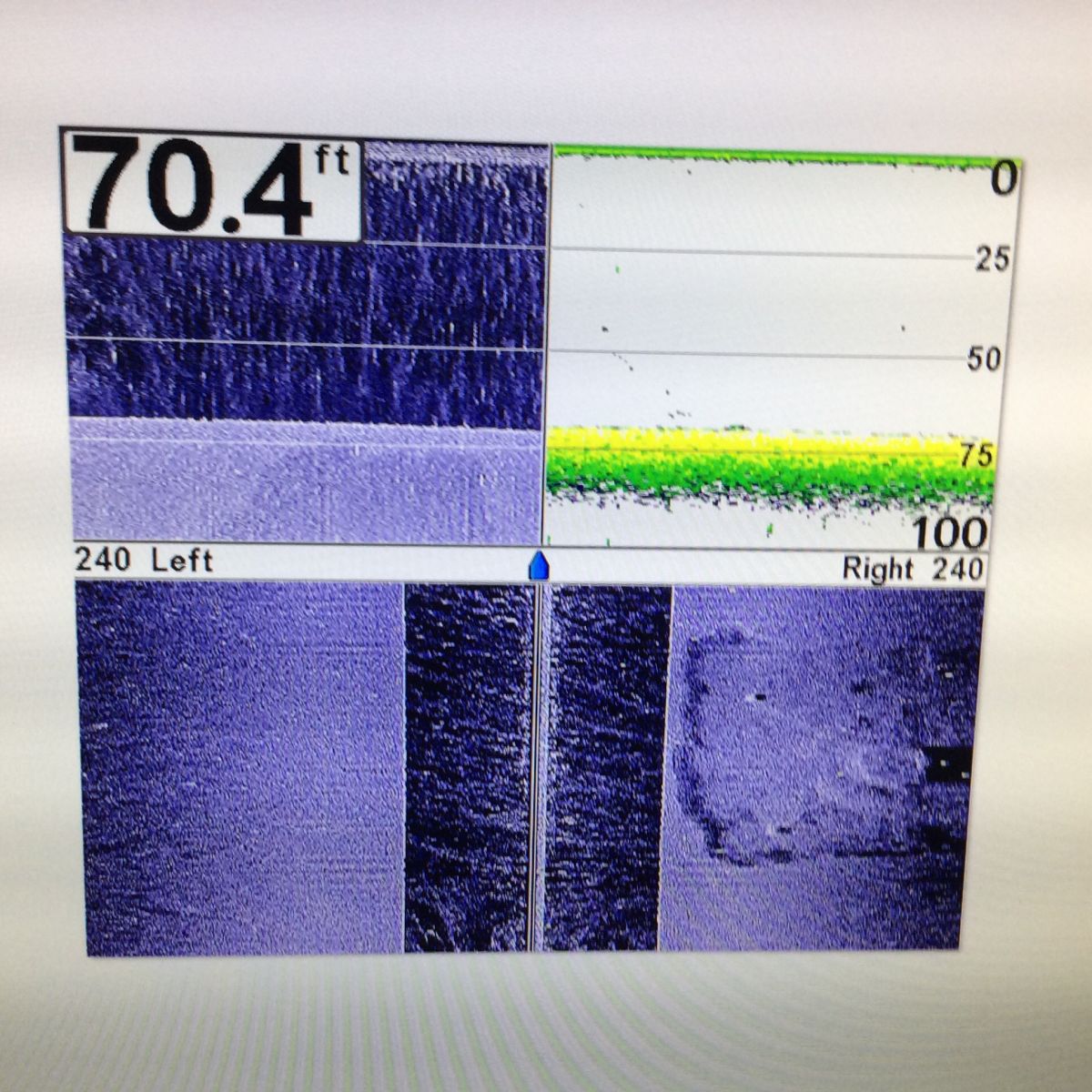Click the 0 depth scale marker
Image resolution: width=1092 pixels, height=1092 pixels.
[x=1003, y=180]
